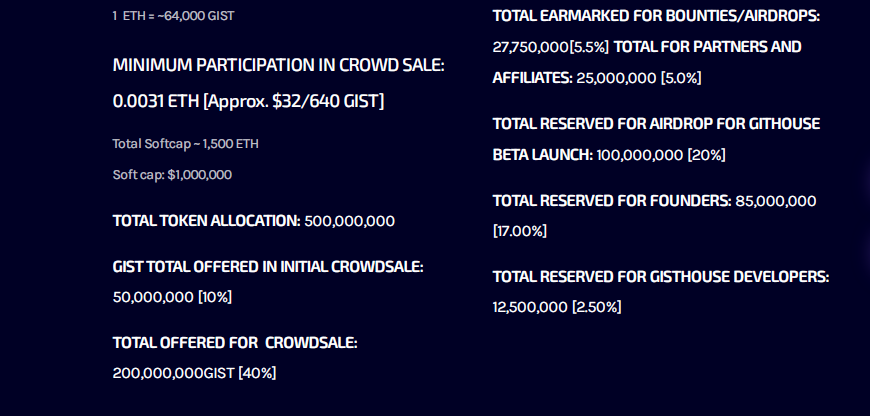Screen dimensions: 870x416
Task: Select the Affiliates 25,000,000 [5.0%] value
Action: pyautogui.click(x=597, y=78)
